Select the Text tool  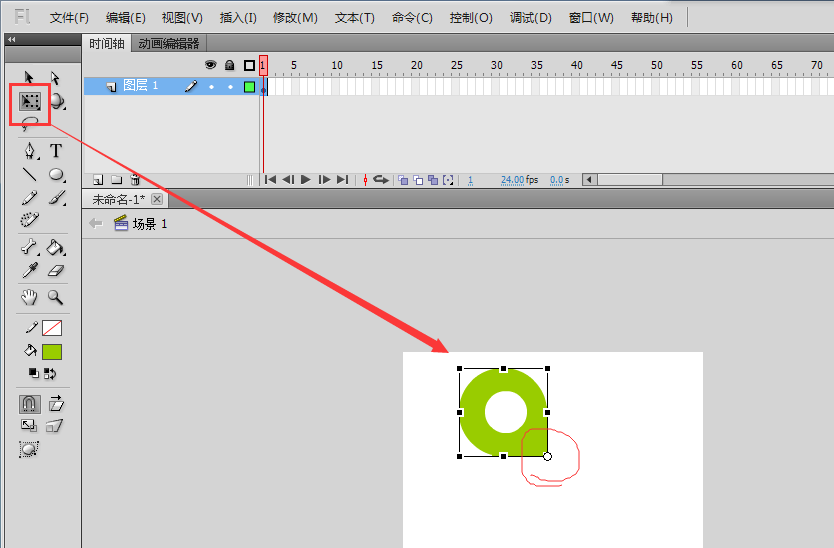pos(56,151)
